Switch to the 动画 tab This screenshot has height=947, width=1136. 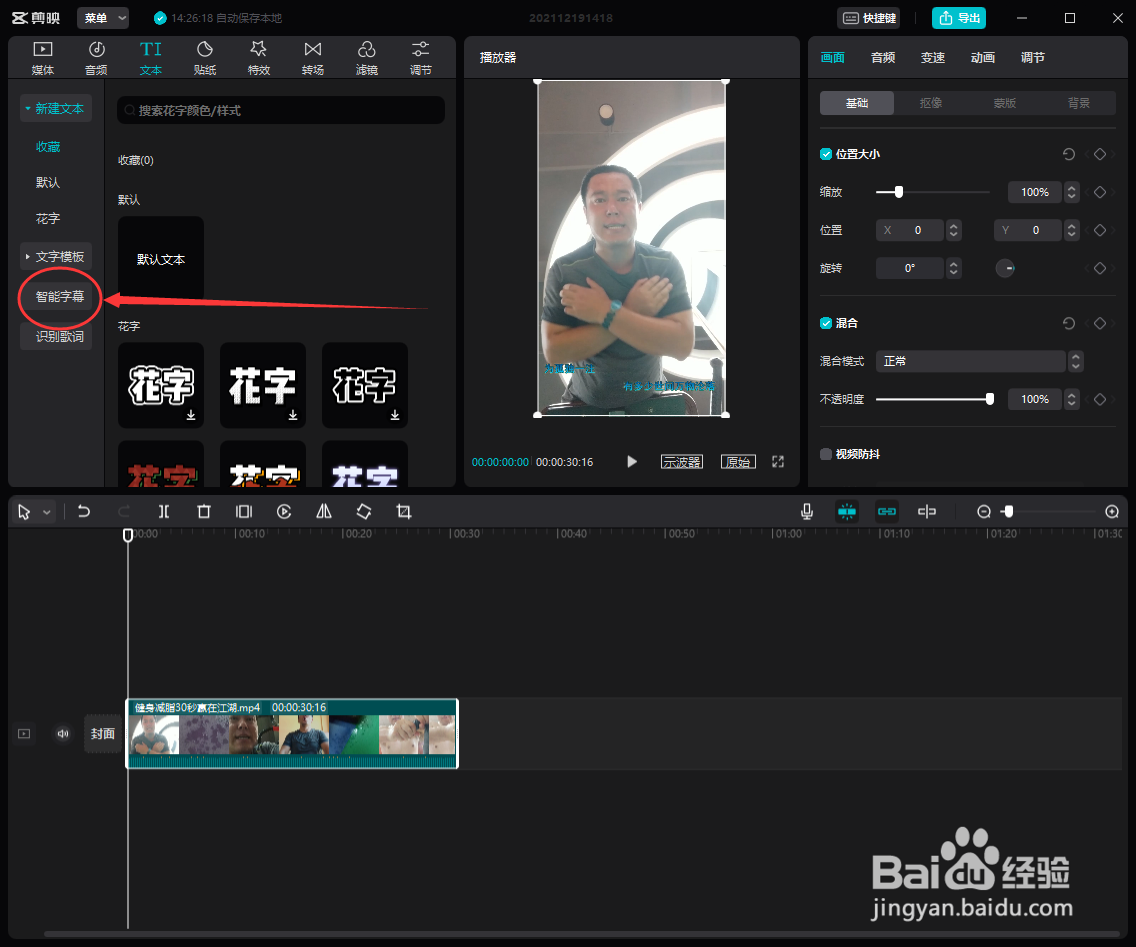click(x=982, y=58)
